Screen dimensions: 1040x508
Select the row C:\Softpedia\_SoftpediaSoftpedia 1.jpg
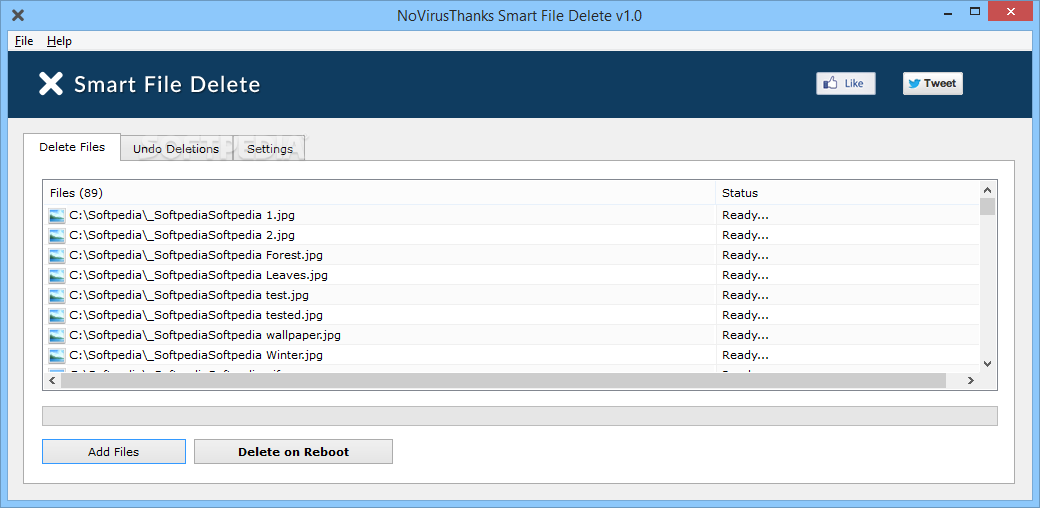pyautogui.click(x=511, y=216)
